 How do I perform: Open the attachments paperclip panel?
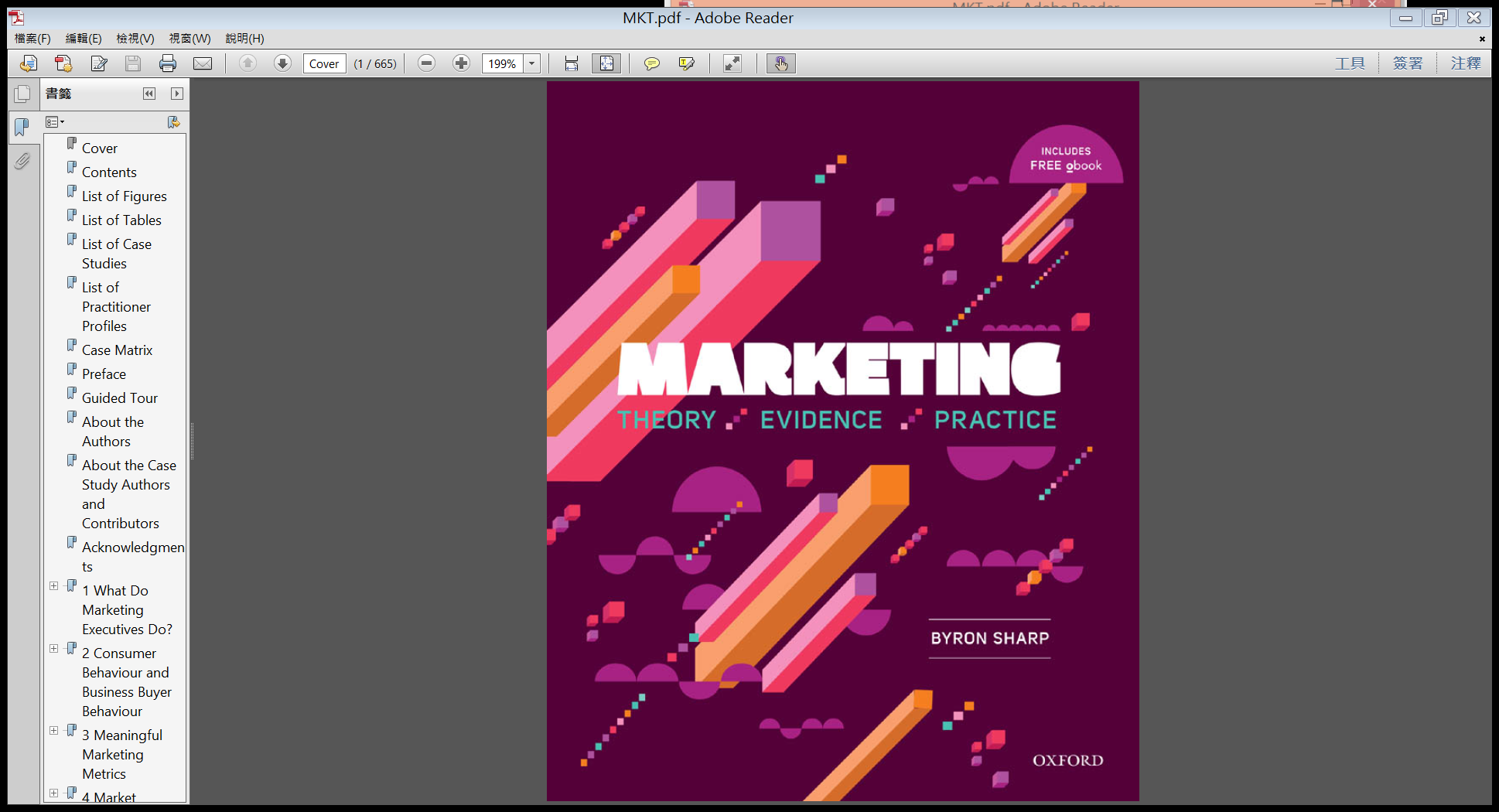tap(22, 161)
